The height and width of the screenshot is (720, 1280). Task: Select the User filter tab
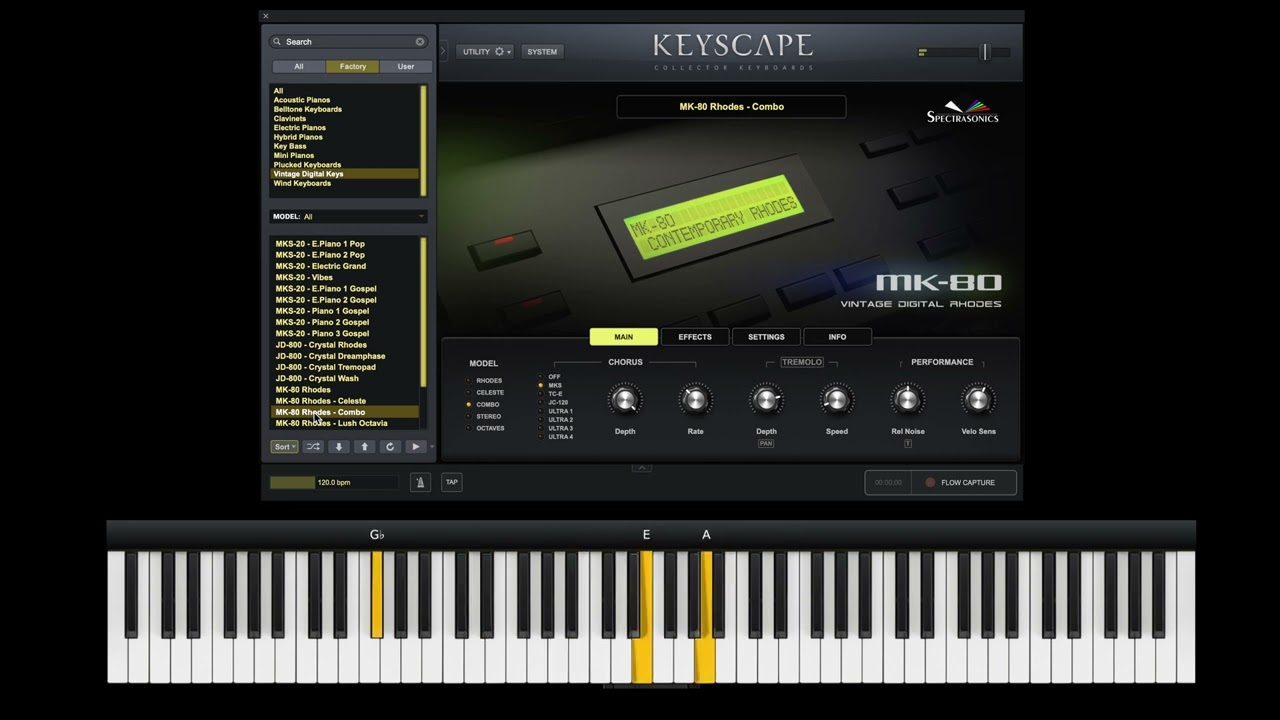[405, 67]
